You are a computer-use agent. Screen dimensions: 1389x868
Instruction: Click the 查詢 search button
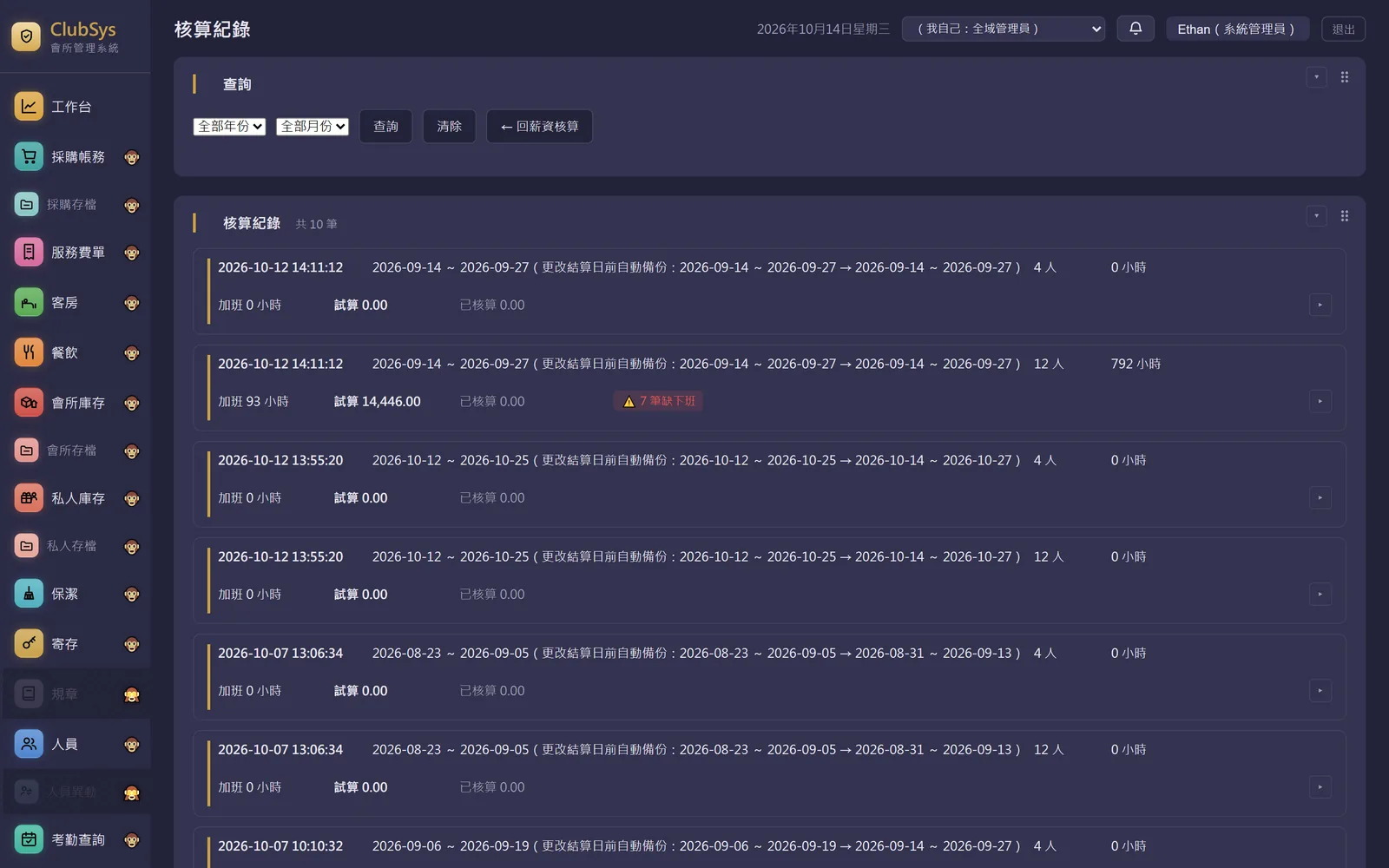385,127
